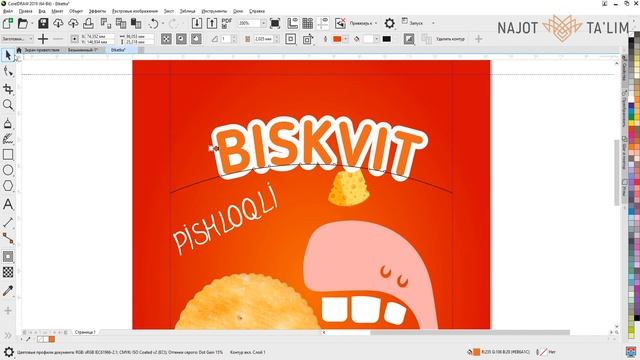Click the Copy icon in toolbar
Image resolution: width=640 pixels, height=360 pixels.
coord(121,23)
